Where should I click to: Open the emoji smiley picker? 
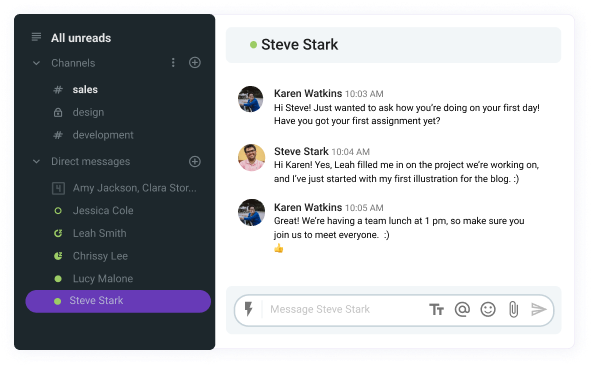click(488, 309)
